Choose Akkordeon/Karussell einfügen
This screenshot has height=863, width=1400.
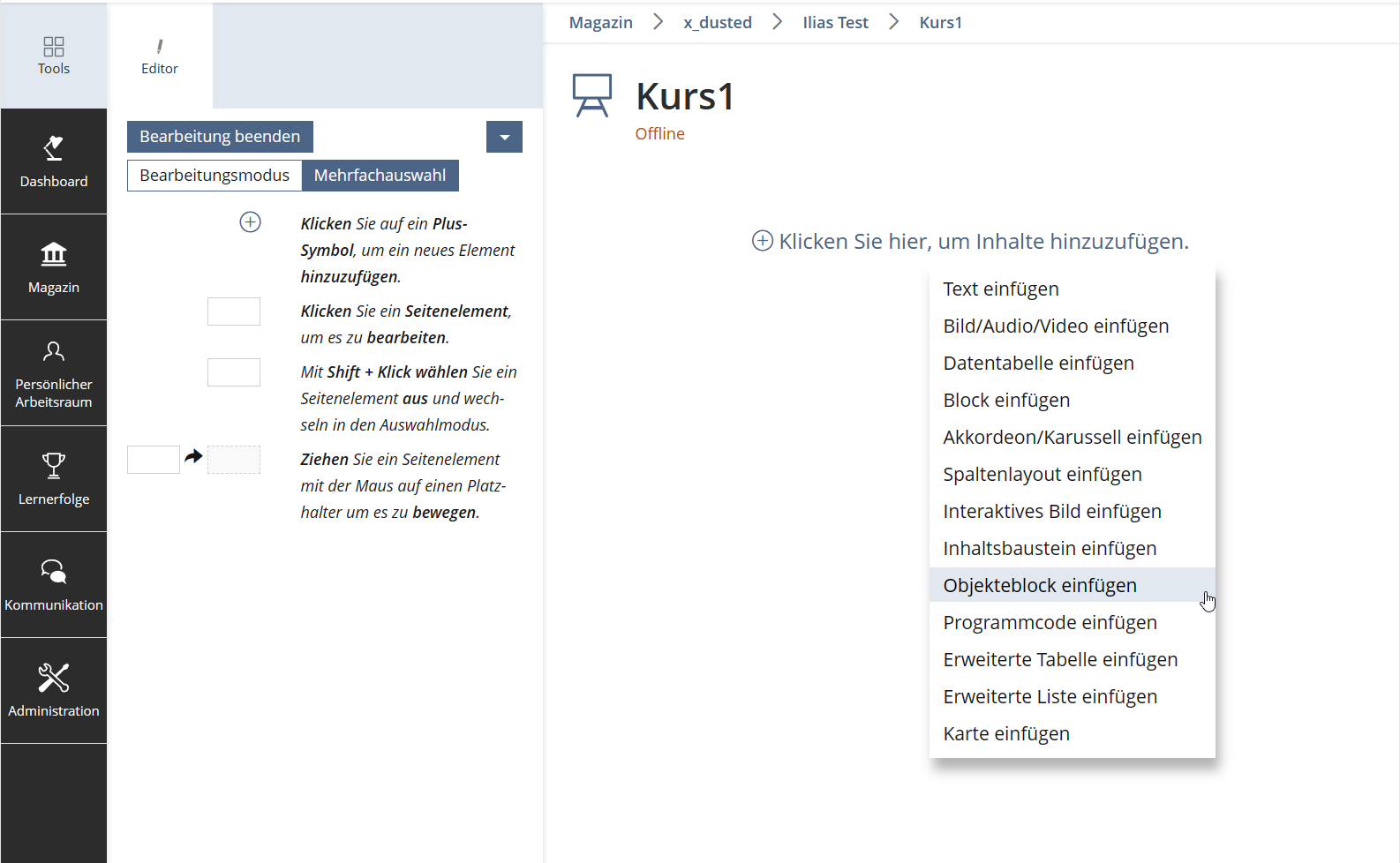pos(1072,438)
